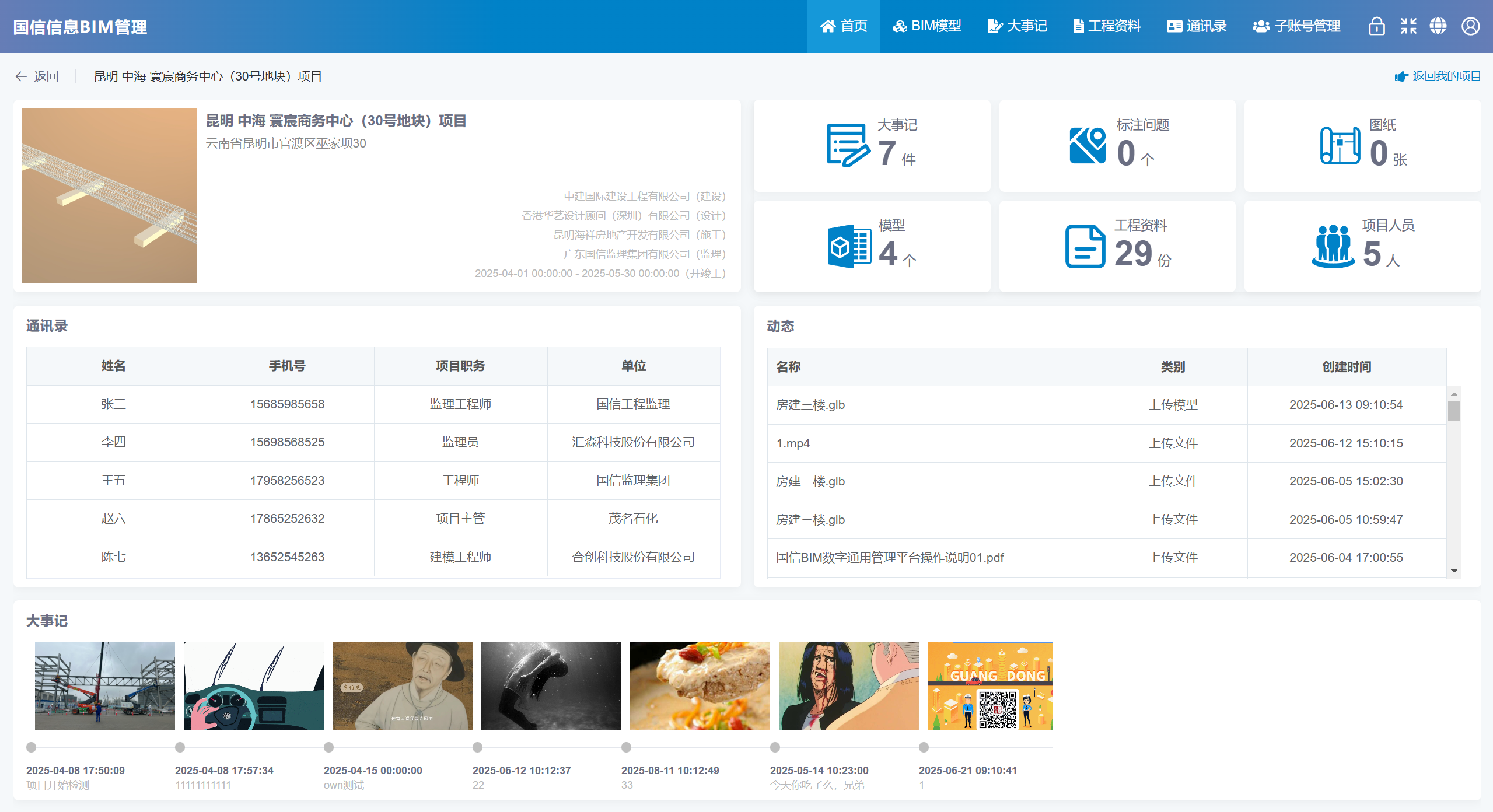The height and width of the screenshot is (812, 1493).
Task: Click 王五 in contacts table
Action: tap(114, 481)
